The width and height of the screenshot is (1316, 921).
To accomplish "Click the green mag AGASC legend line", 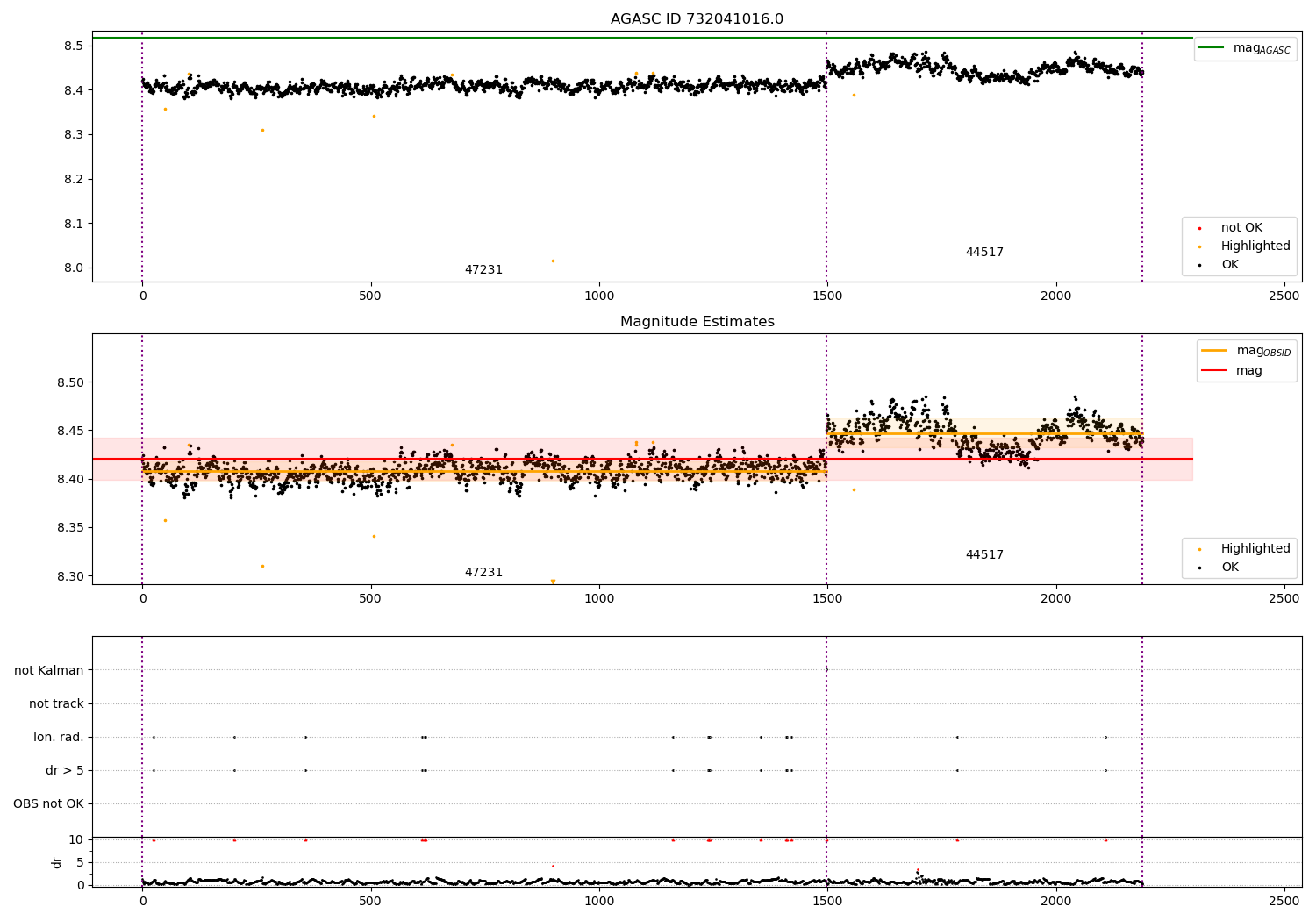I will click(1212, 48).
